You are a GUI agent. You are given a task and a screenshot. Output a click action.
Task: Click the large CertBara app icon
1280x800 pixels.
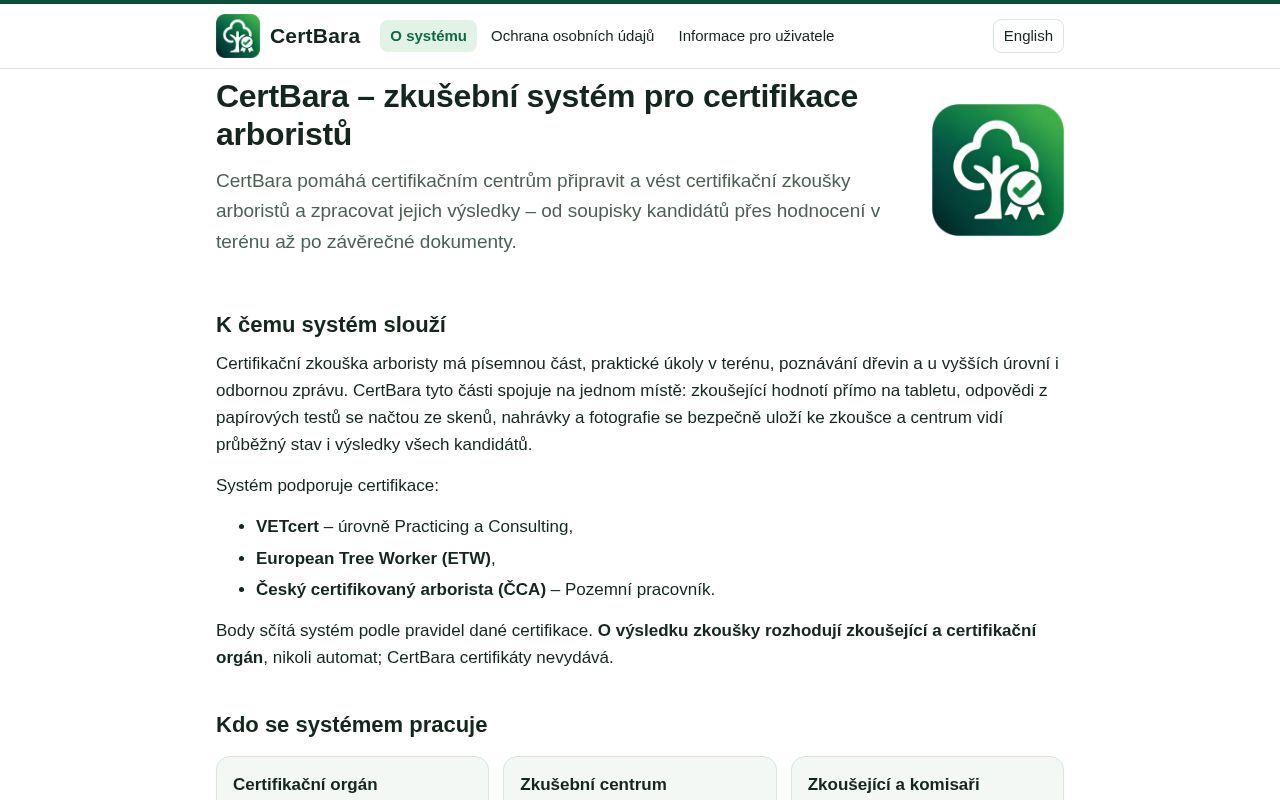(x=998, y=170)
